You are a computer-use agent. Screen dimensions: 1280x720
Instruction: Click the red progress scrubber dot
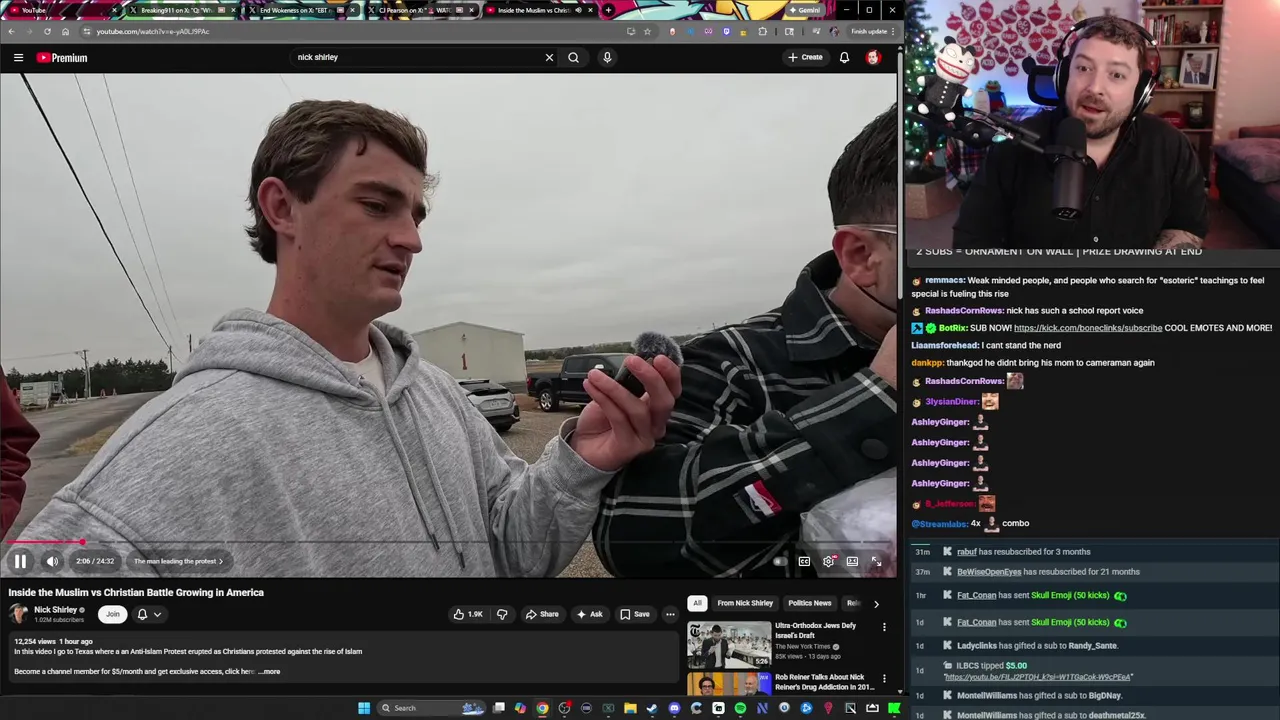pos(82,543)
